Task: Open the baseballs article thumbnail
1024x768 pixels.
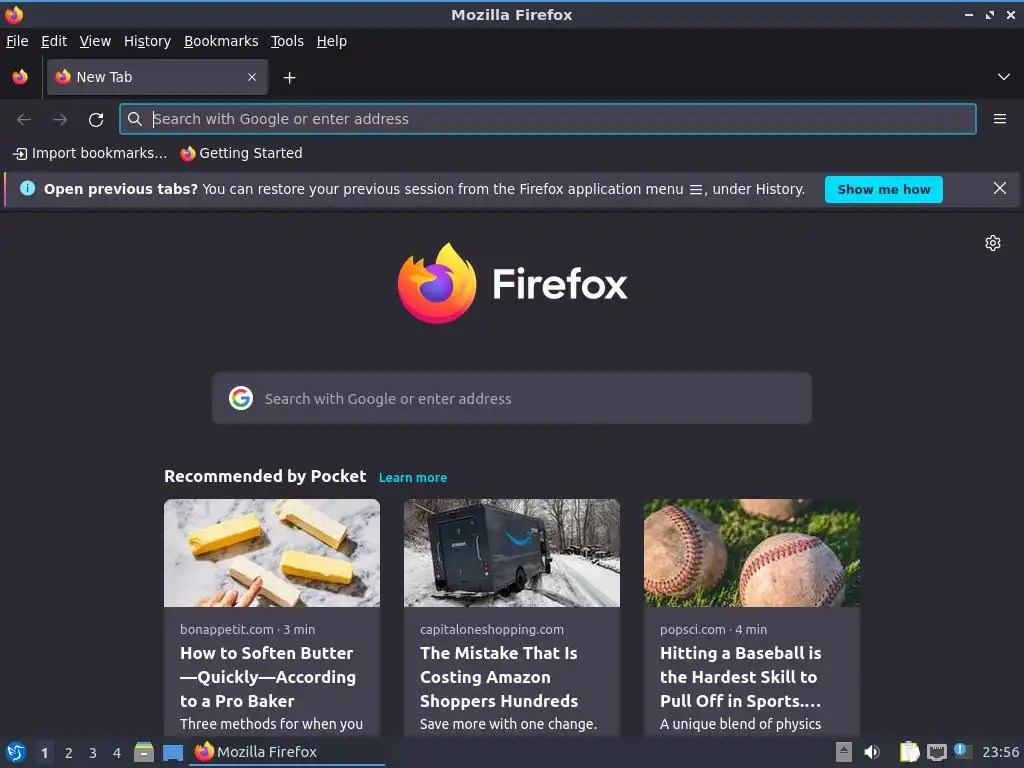Action: (752, 553)
